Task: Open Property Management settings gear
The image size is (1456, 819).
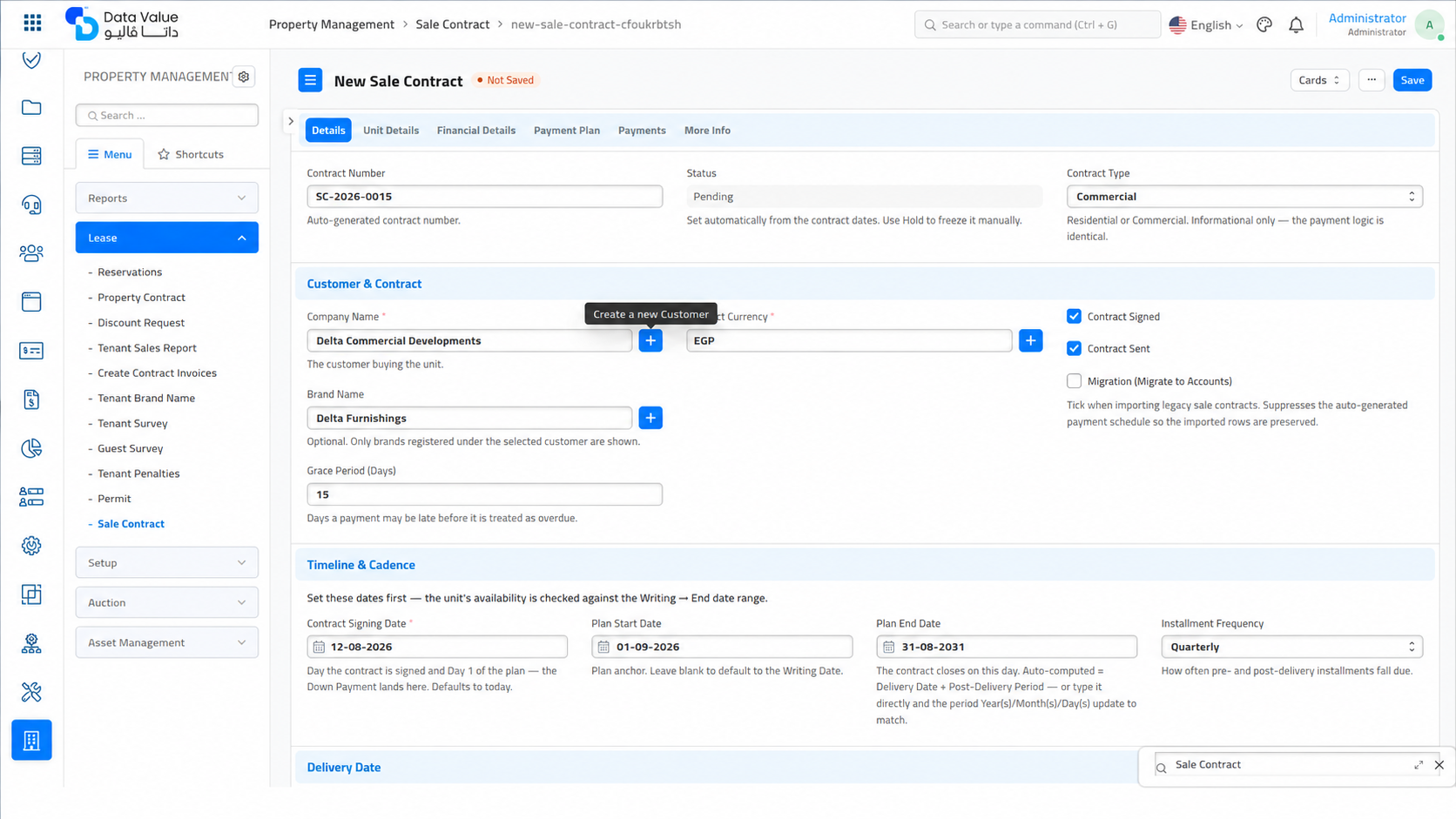Action: point(244,77)
